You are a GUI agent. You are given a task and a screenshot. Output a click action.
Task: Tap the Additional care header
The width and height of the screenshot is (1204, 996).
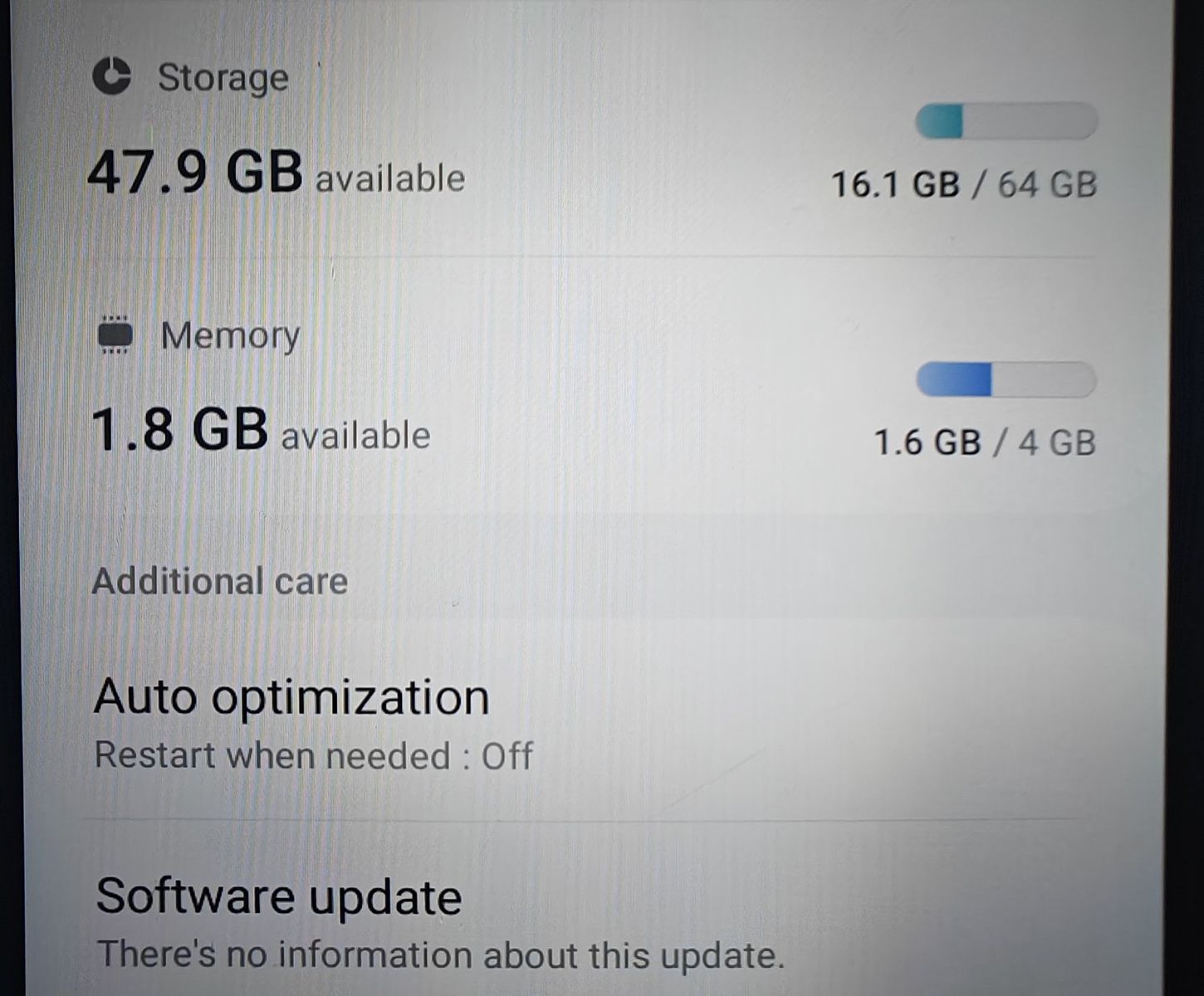pos(220,581)
